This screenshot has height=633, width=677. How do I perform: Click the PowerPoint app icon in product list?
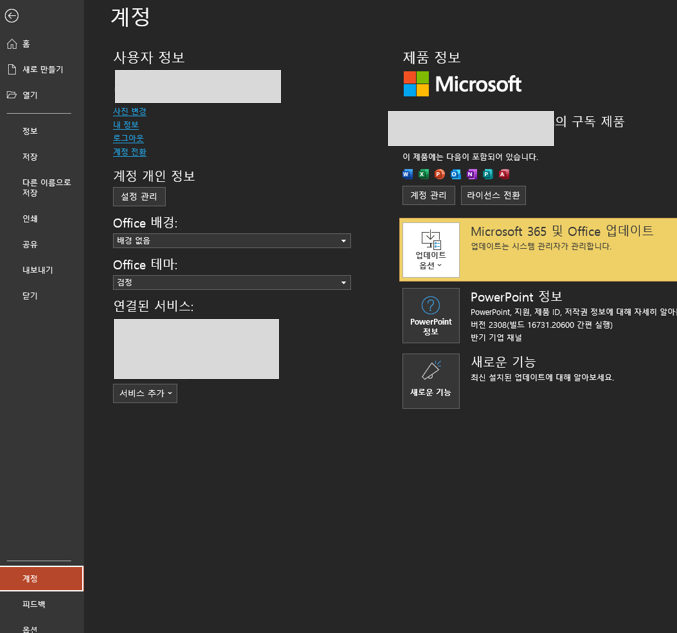tap(440, 174)
